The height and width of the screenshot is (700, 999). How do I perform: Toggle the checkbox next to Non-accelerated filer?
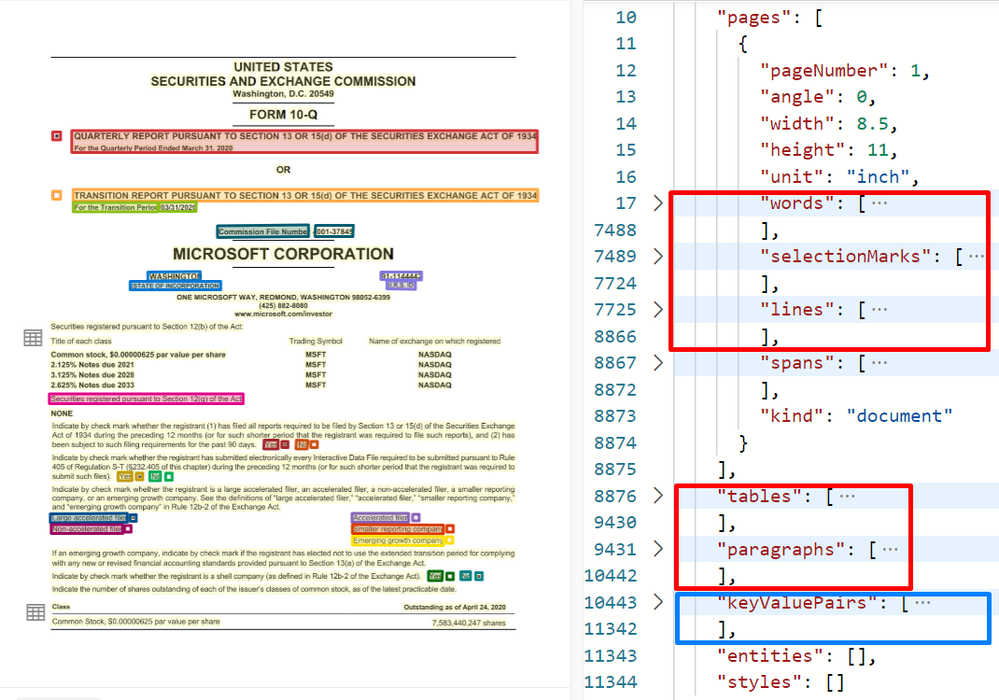128,529
